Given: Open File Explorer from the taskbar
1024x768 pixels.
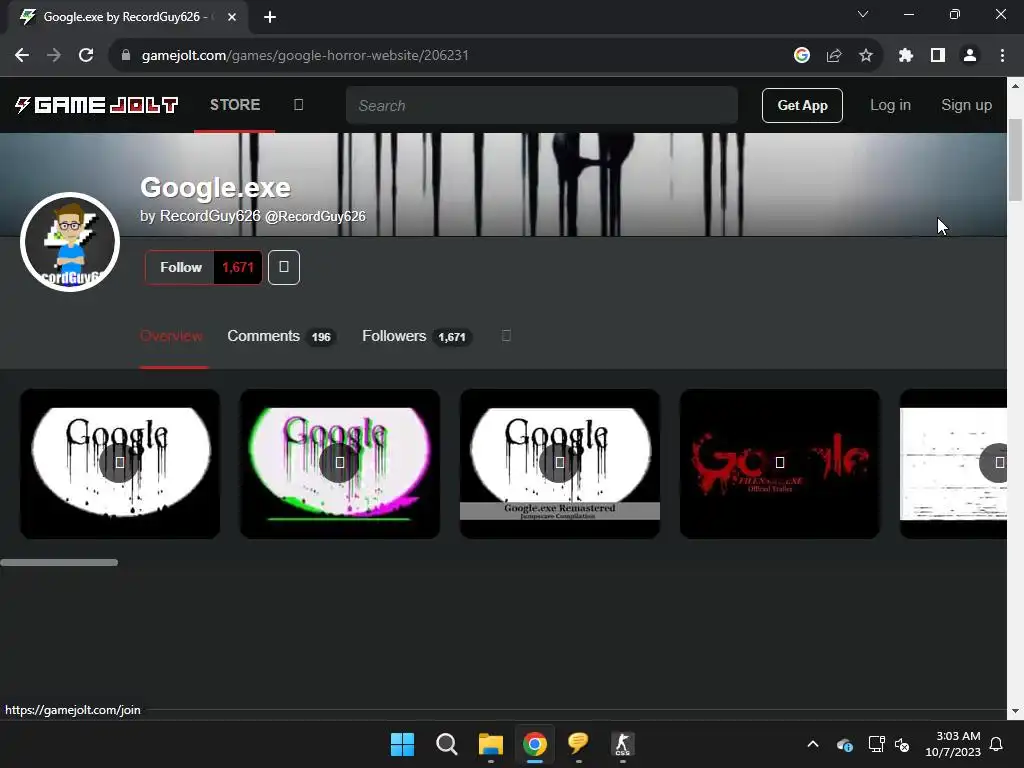Looking at the screenshot, I should tap(490, 744).
